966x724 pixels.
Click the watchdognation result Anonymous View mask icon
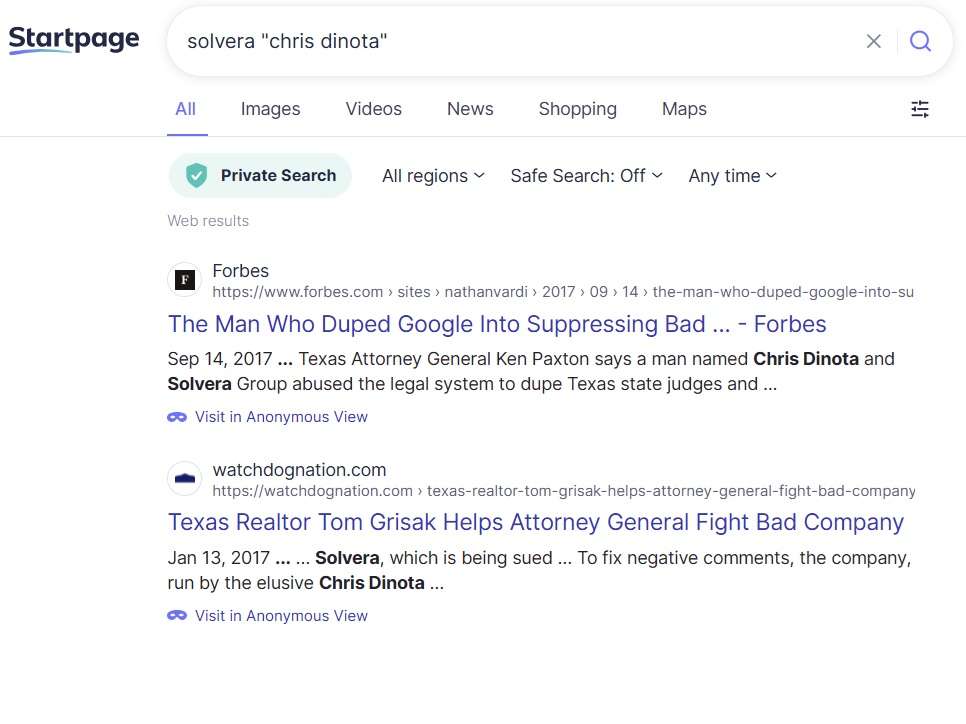click(x=177, y=616)
